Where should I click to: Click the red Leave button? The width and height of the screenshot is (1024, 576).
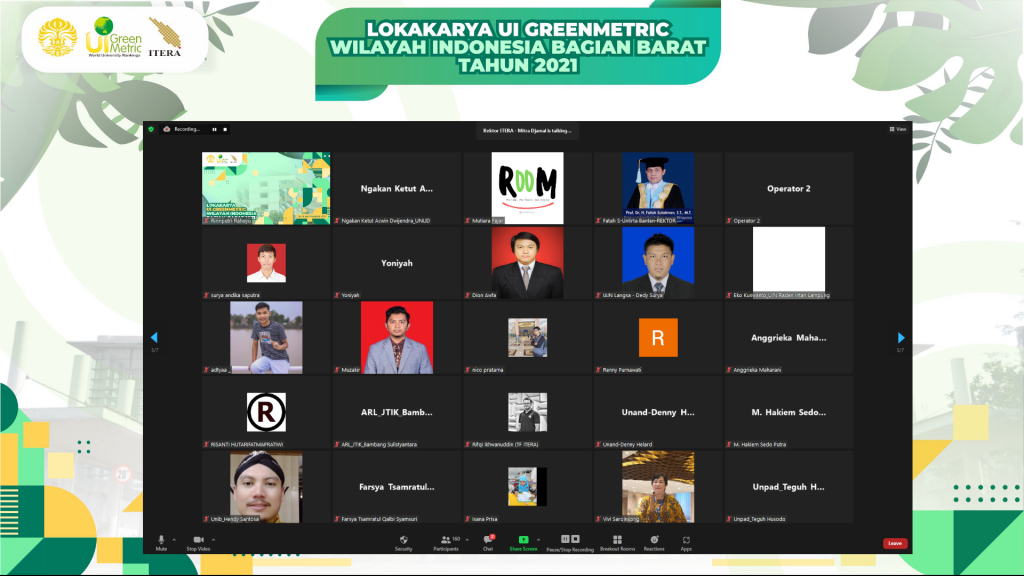click(895, 543)
